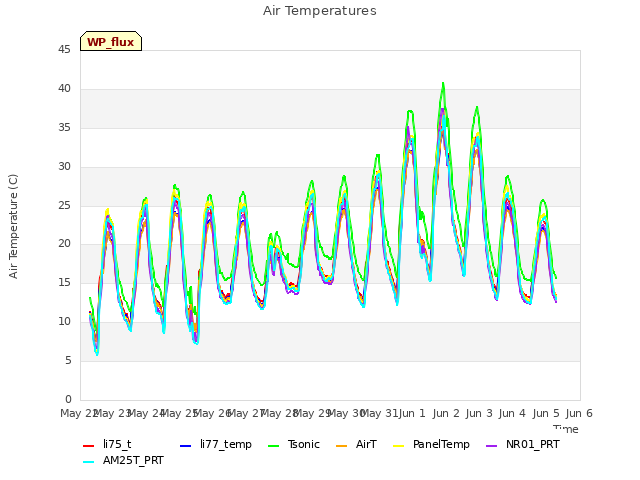Image resolution: width=640 pixels, height=480 pixels.
Task: Click the Jun 2 x-axis date label
Action: [x=446, y=413]
